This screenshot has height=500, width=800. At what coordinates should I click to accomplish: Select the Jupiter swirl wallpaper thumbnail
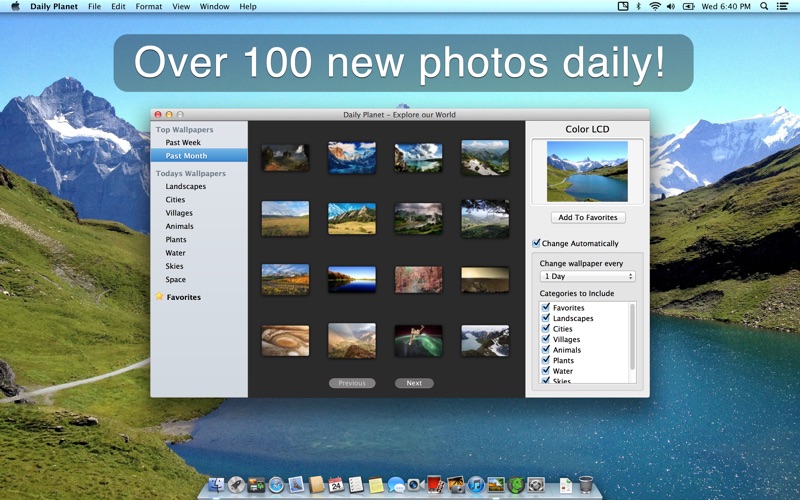tap(285, 341)
